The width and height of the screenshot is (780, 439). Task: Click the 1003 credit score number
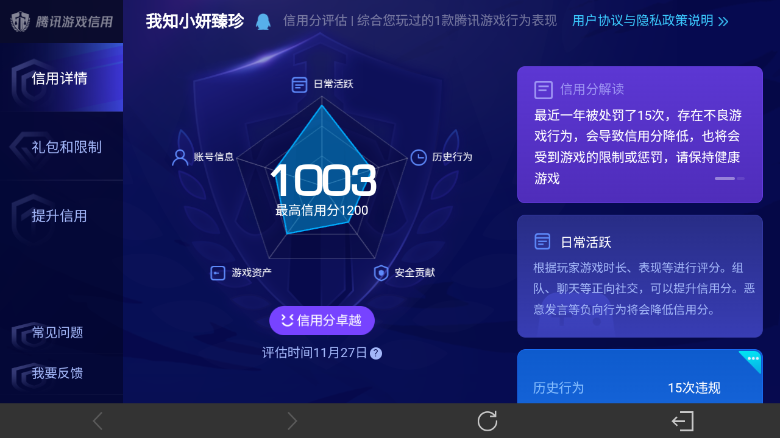point(322,180)
